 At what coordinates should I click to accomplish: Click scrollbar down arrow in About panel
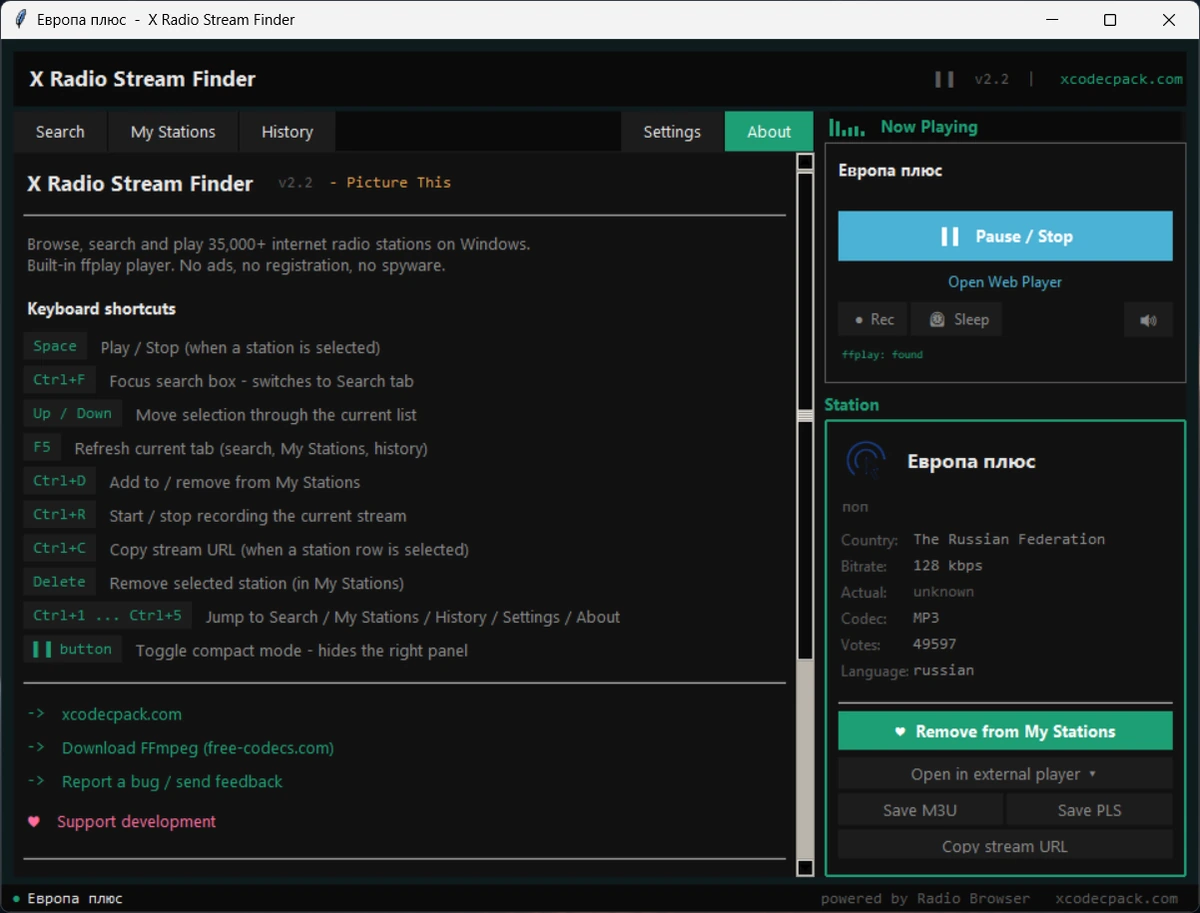[805, 868]
